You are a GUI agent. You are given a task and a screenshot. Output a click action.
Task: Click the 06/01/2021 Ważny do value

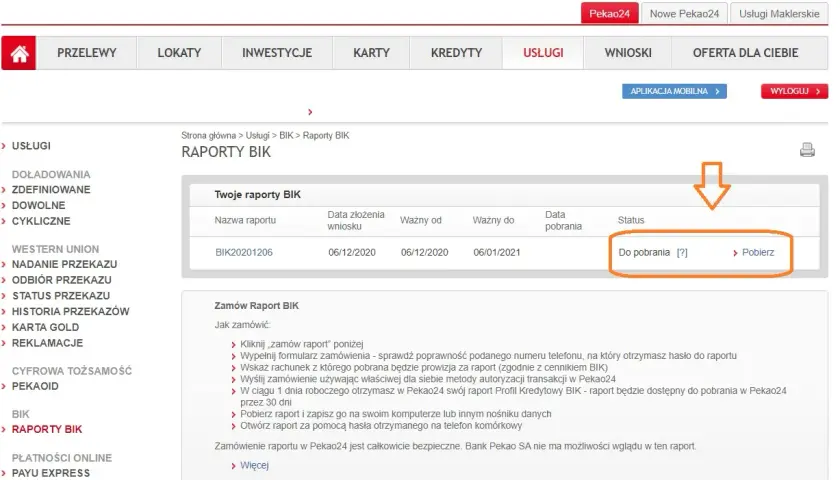pyautogui.click(x=497, y=252)
